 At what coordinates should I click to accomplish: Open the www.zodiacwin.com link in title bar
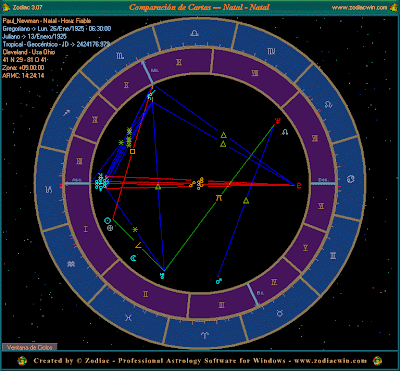coord(360,7)
